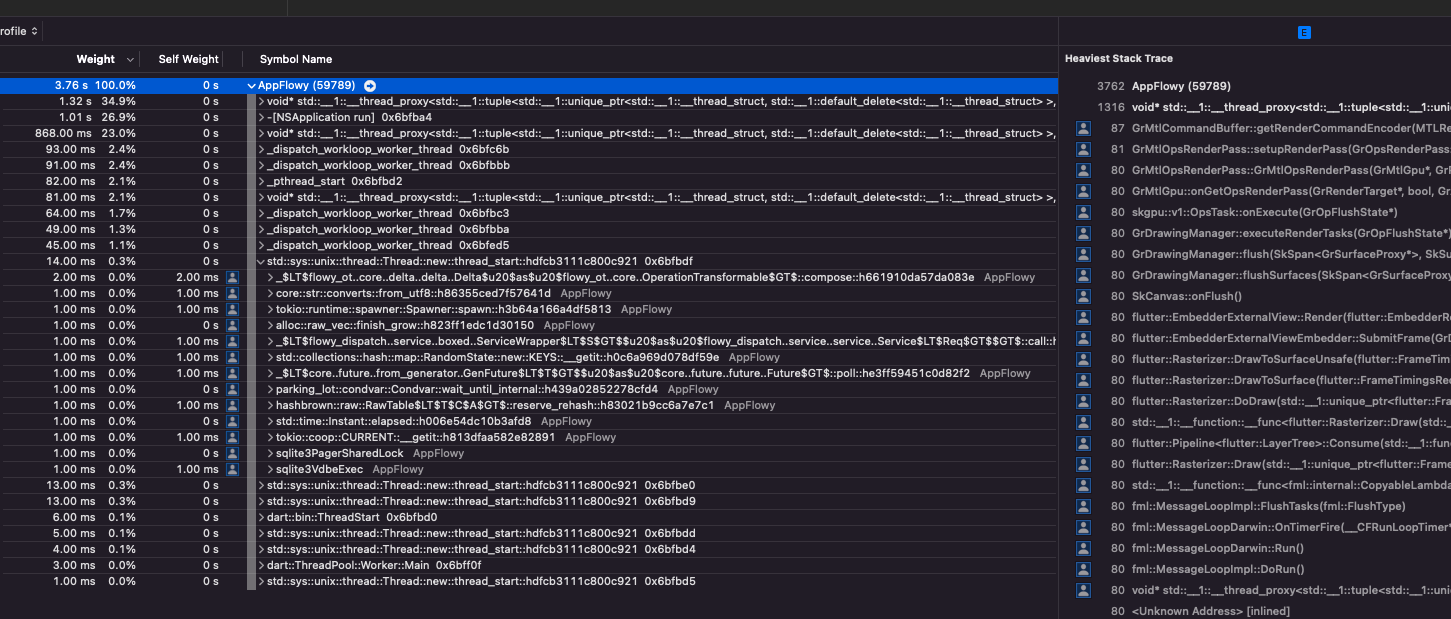Click user-code icon on Instant::elapsed row

(232, 421)
